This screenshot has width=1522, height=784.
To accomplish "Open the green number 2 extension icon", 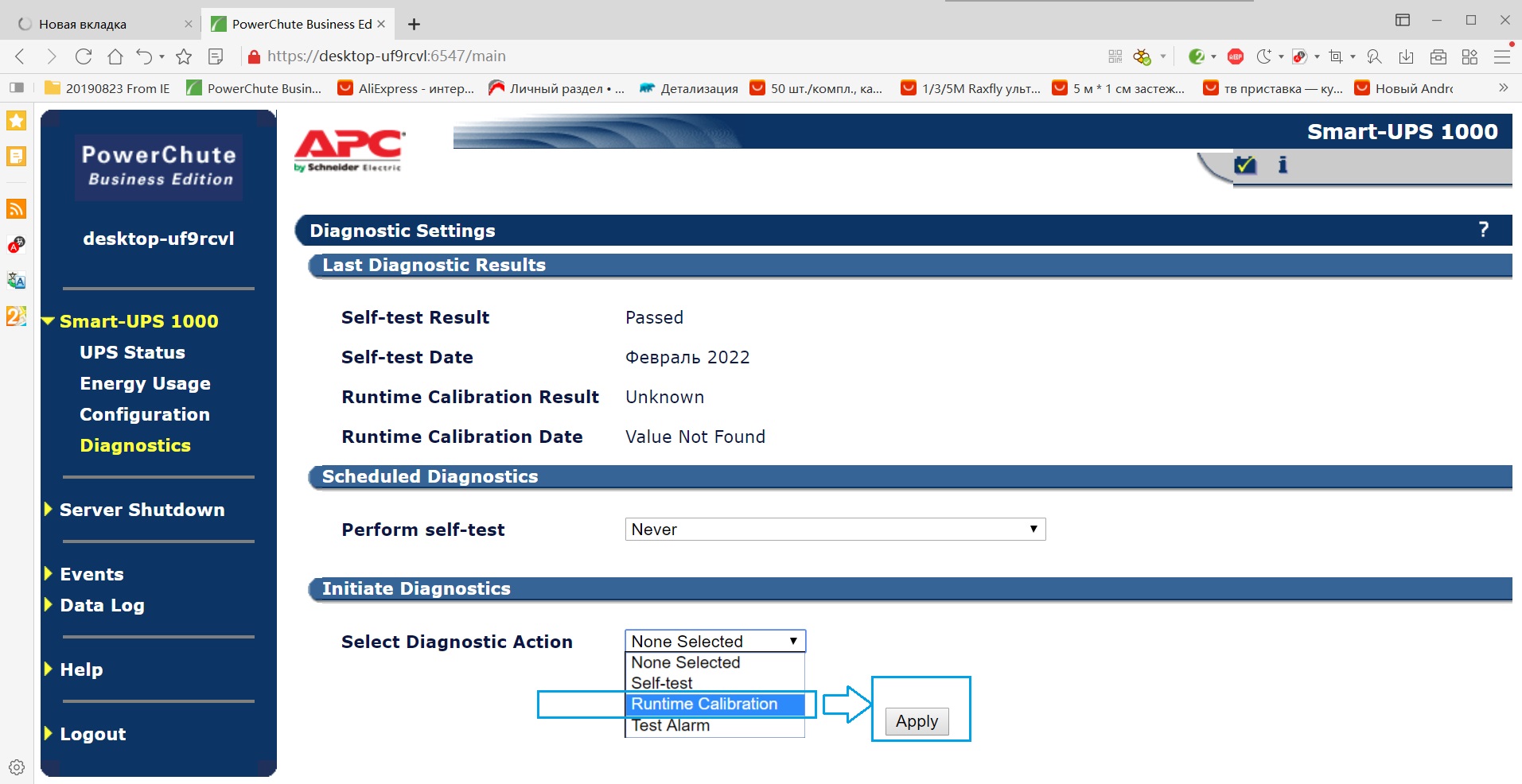I will [1196, 56].
